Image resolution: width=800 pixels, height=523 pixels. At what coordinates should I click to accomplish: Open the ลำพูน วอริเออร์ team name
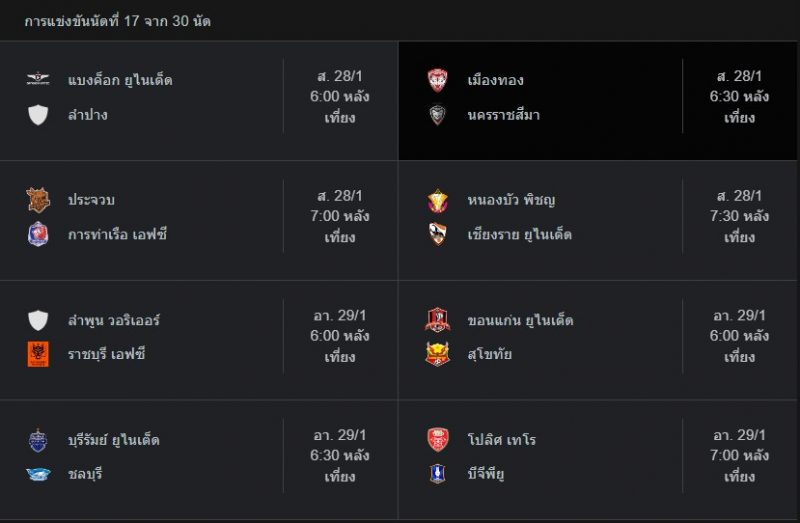(114, 320)
